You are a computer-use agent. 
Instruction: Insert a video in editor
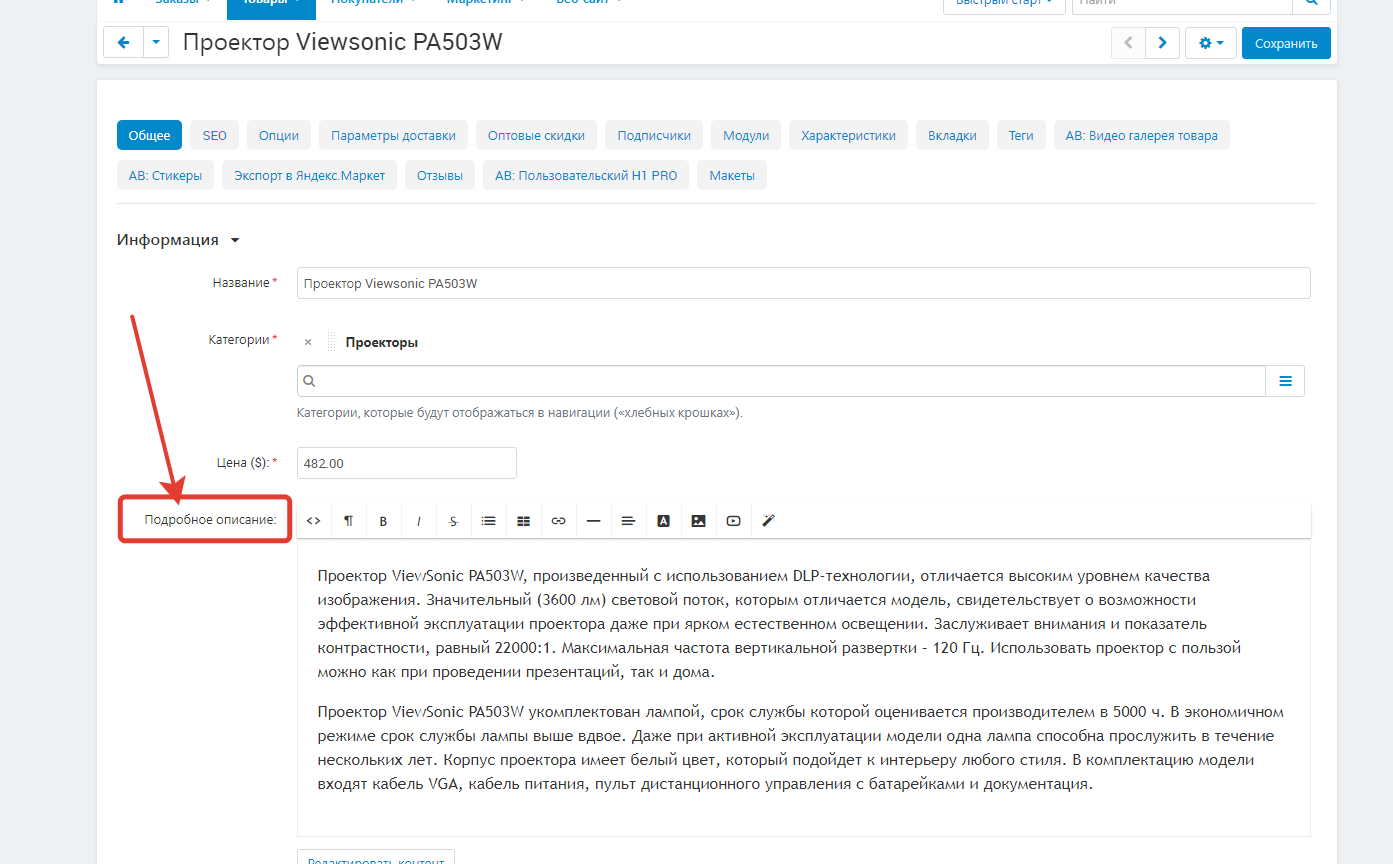coord(734,521)
